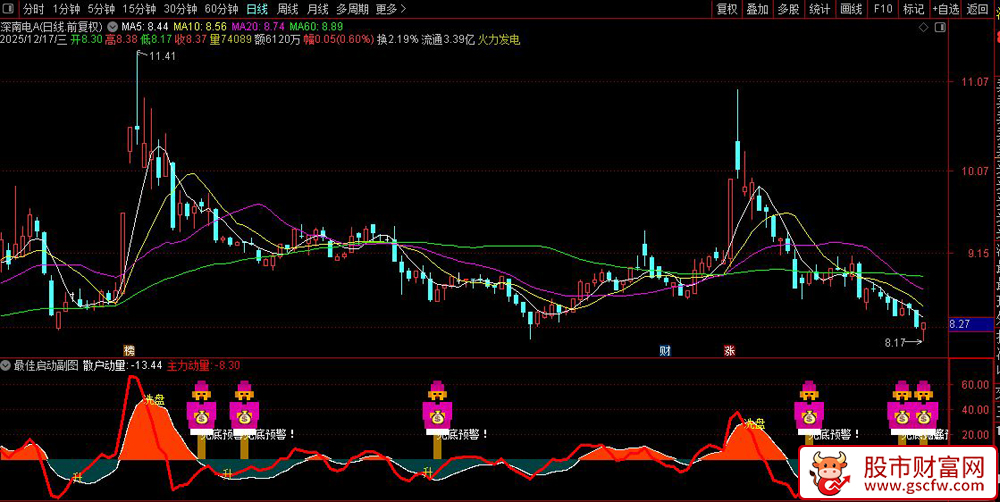
Task: Click the 散户动量: -13.44 readout
Action: click(x=123, y=366)
